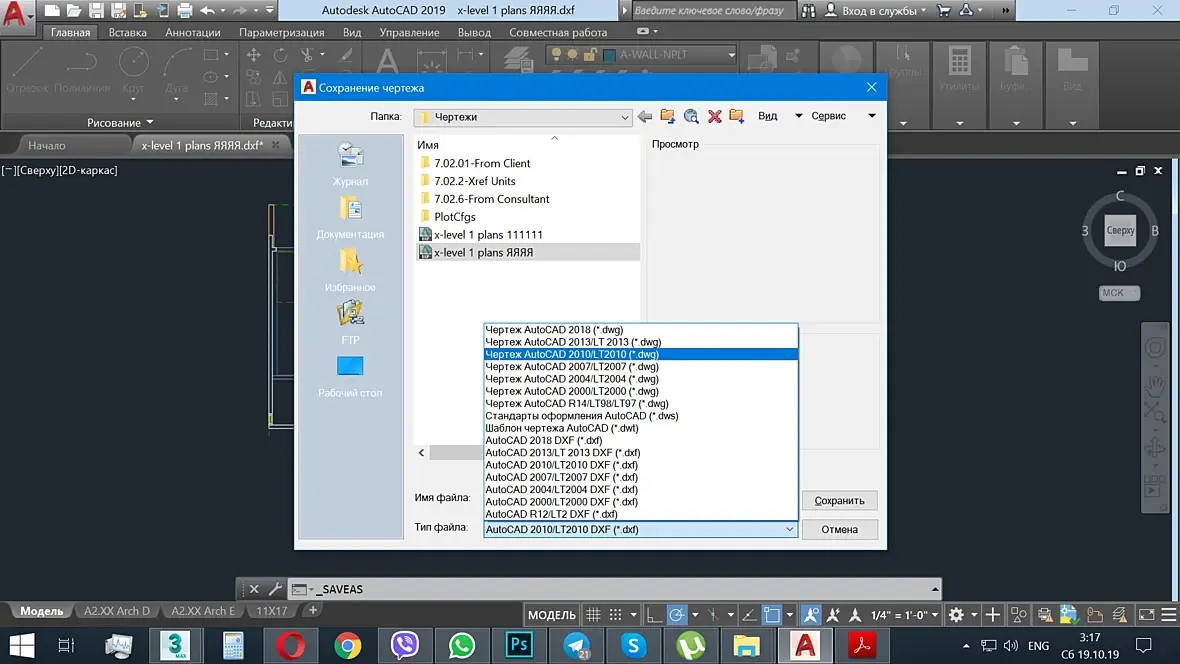Image resolution: width=1180 pixels, height=664 pixels.
Task: Open the Избранное favorites shortcut
Action: coord(350,270)
